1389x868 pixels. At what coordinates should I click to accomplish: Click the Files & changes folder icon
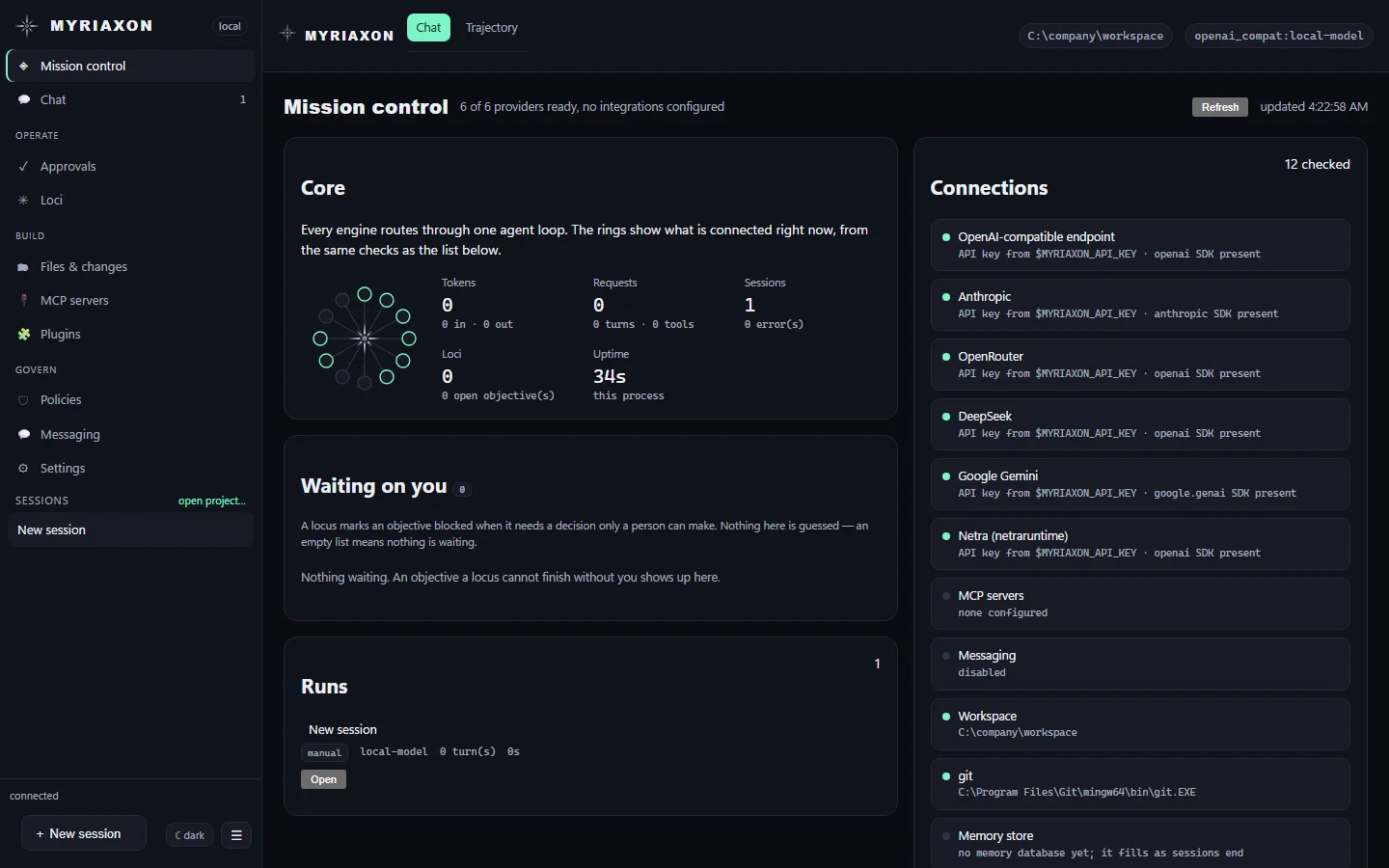[24, 266]
